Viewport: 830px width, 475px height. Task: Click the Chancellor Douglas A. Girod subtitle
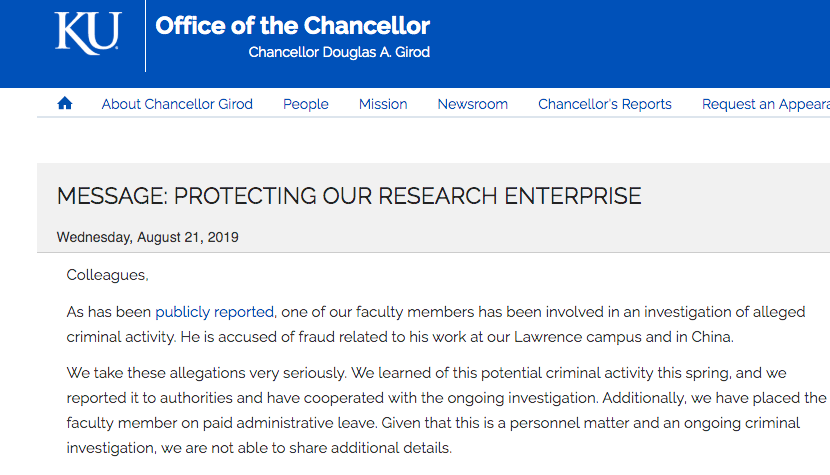[339, 52]
